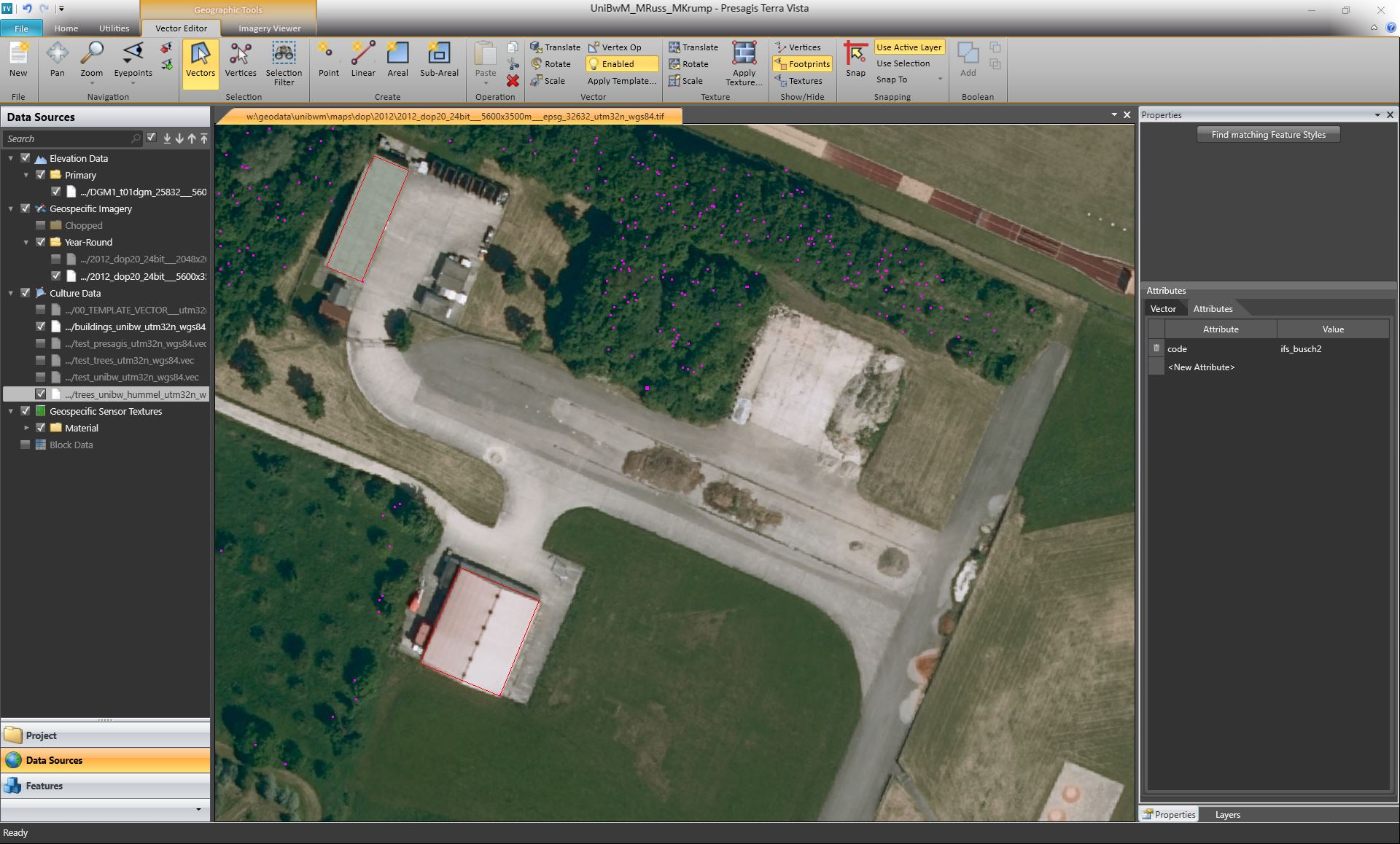The width and height of the screenshot is (1400, 844).
Task: Toggle Footprints visibility in Show/Hide group
Action: [802, 63]
